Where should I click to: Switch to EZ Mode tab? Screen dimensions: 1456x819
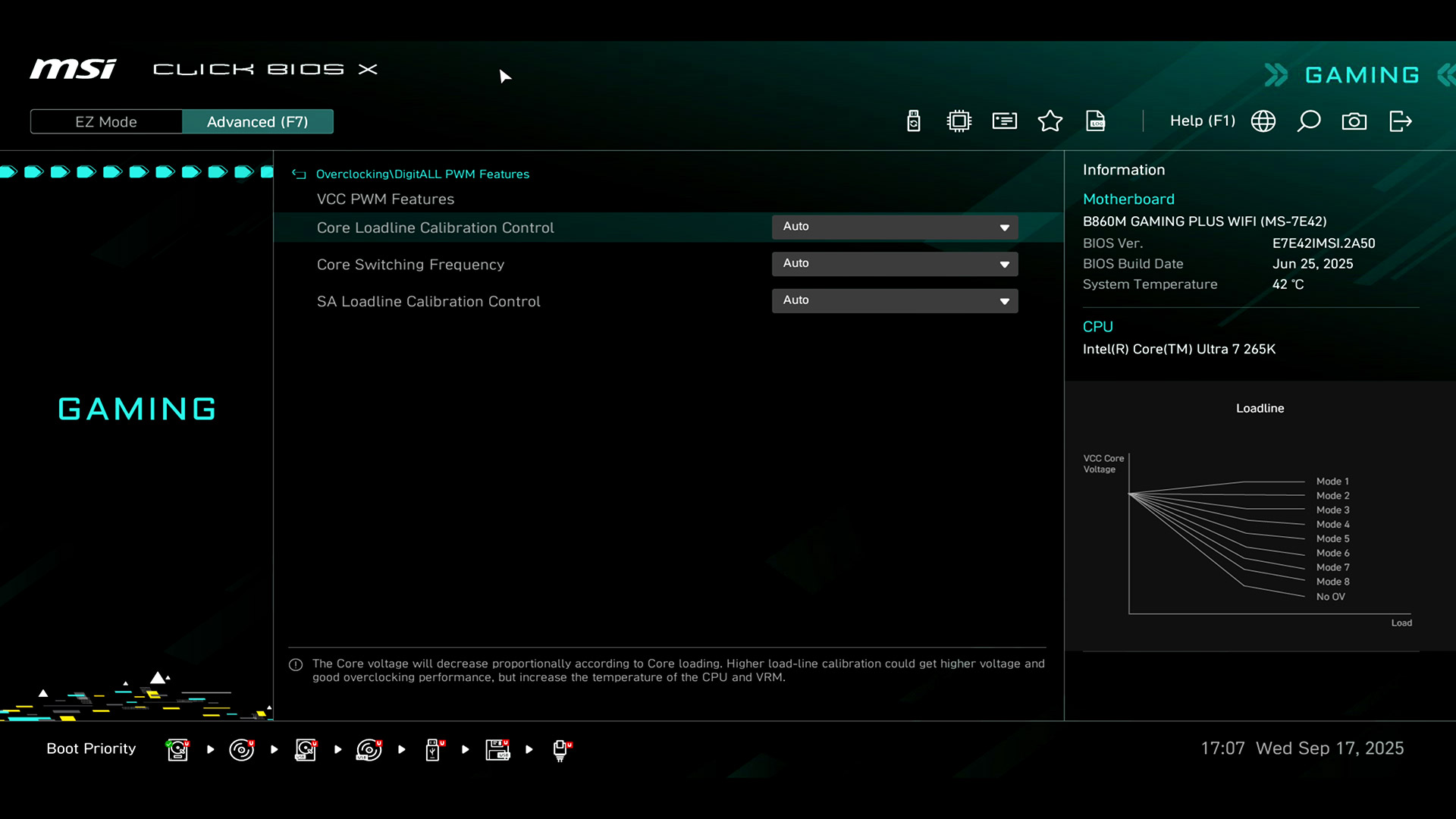click(x=106, y=122)
